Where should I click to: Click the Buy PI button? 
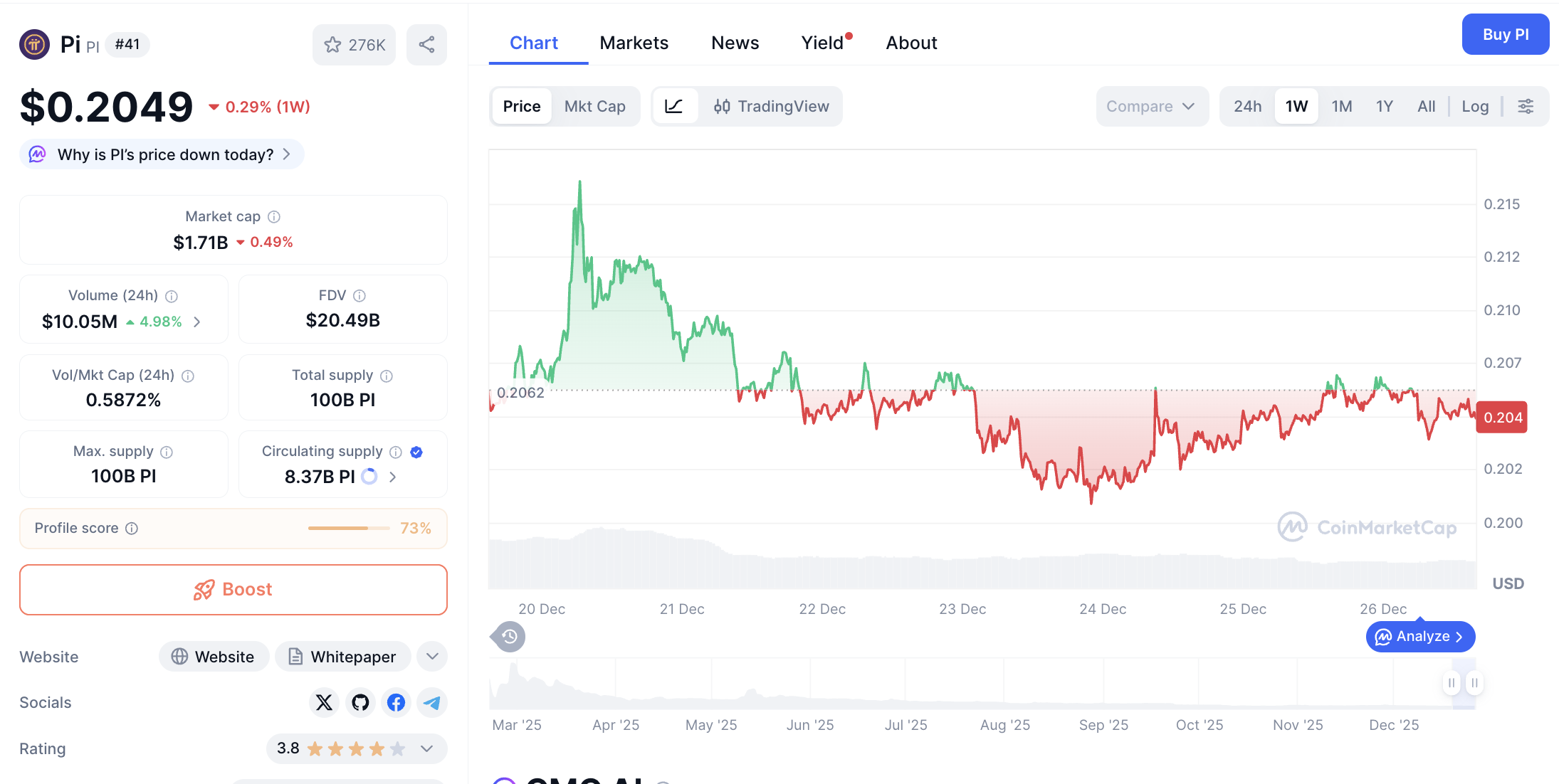1505,33
